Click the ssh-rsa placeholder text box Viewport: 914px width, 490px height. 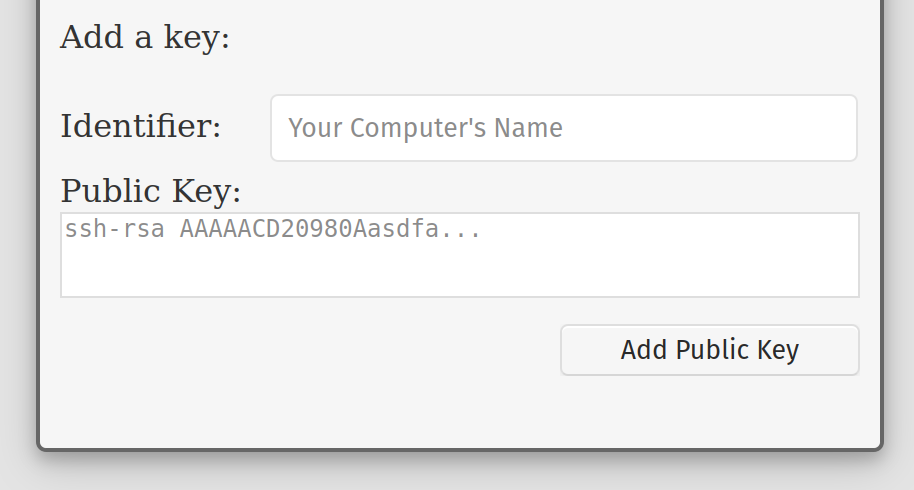point(459,255)
